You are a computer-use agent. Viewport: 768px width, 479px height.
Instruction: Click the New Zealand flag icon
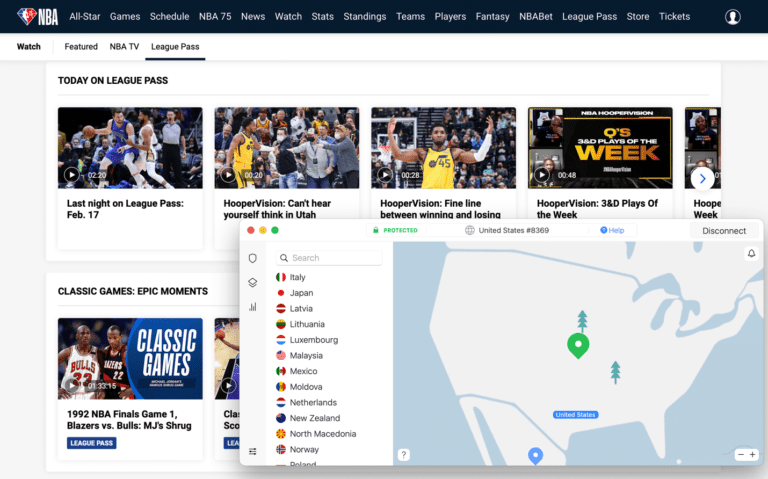281,418
